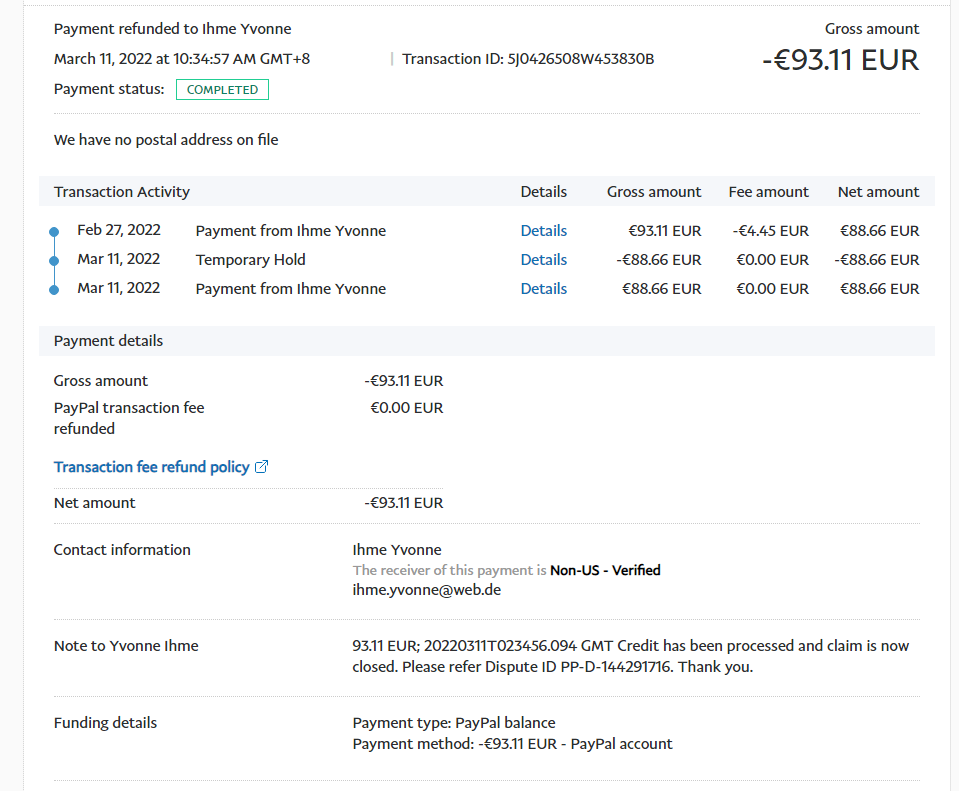Click external link icon beside refund policy
Image resolution: width=959 pixels, height=791 pixels.
[262, 467]
